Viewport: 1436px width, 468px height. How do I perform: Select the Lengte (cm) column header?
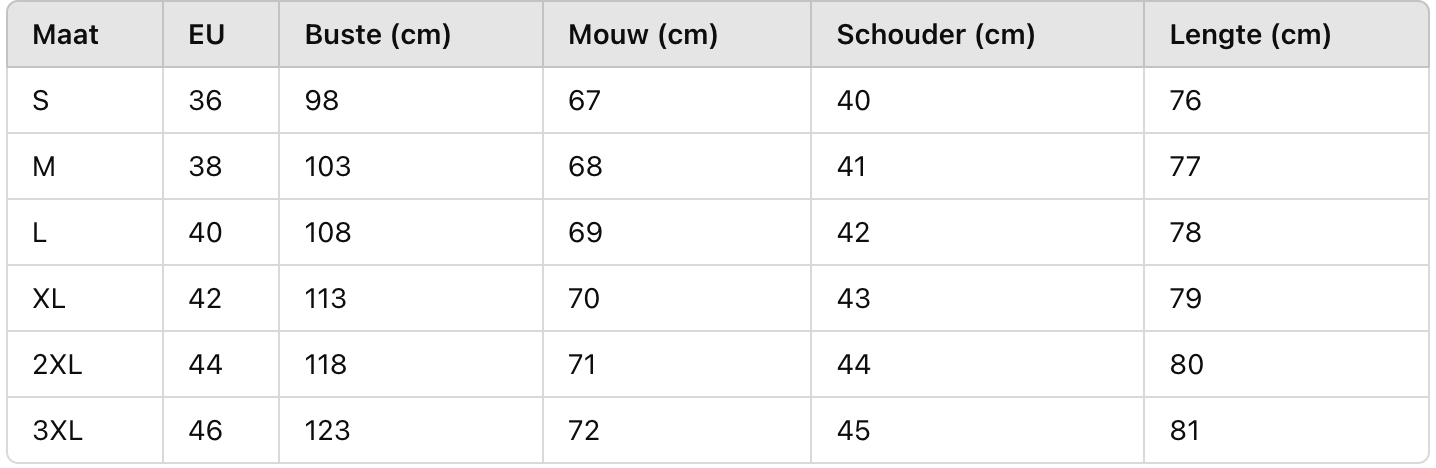1287,35
